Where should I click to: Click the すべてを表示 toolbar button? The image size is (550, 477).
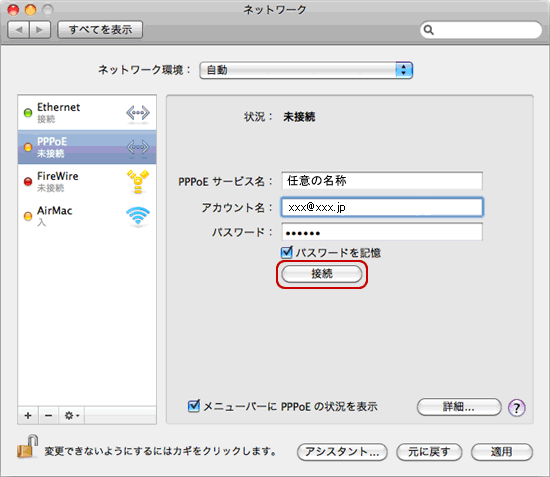[x=100, y=29]
